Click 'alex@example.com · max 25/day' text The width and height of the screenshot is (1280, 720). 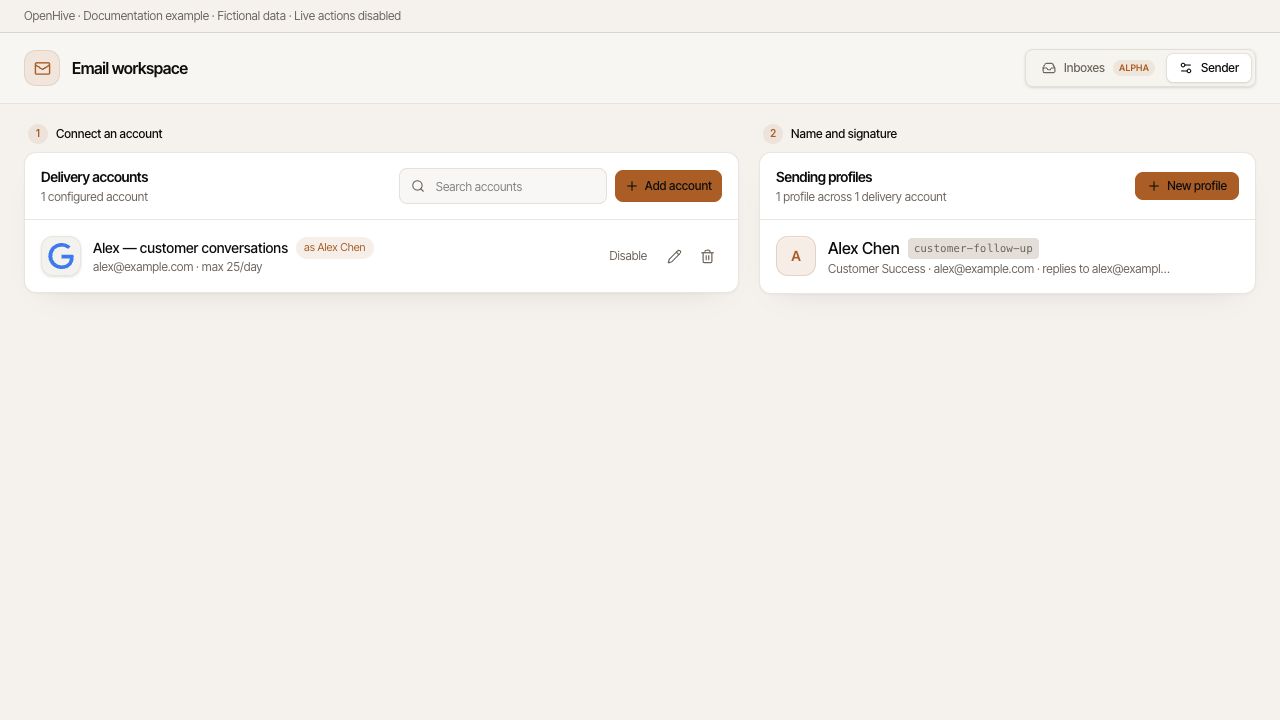click(178, 267)
